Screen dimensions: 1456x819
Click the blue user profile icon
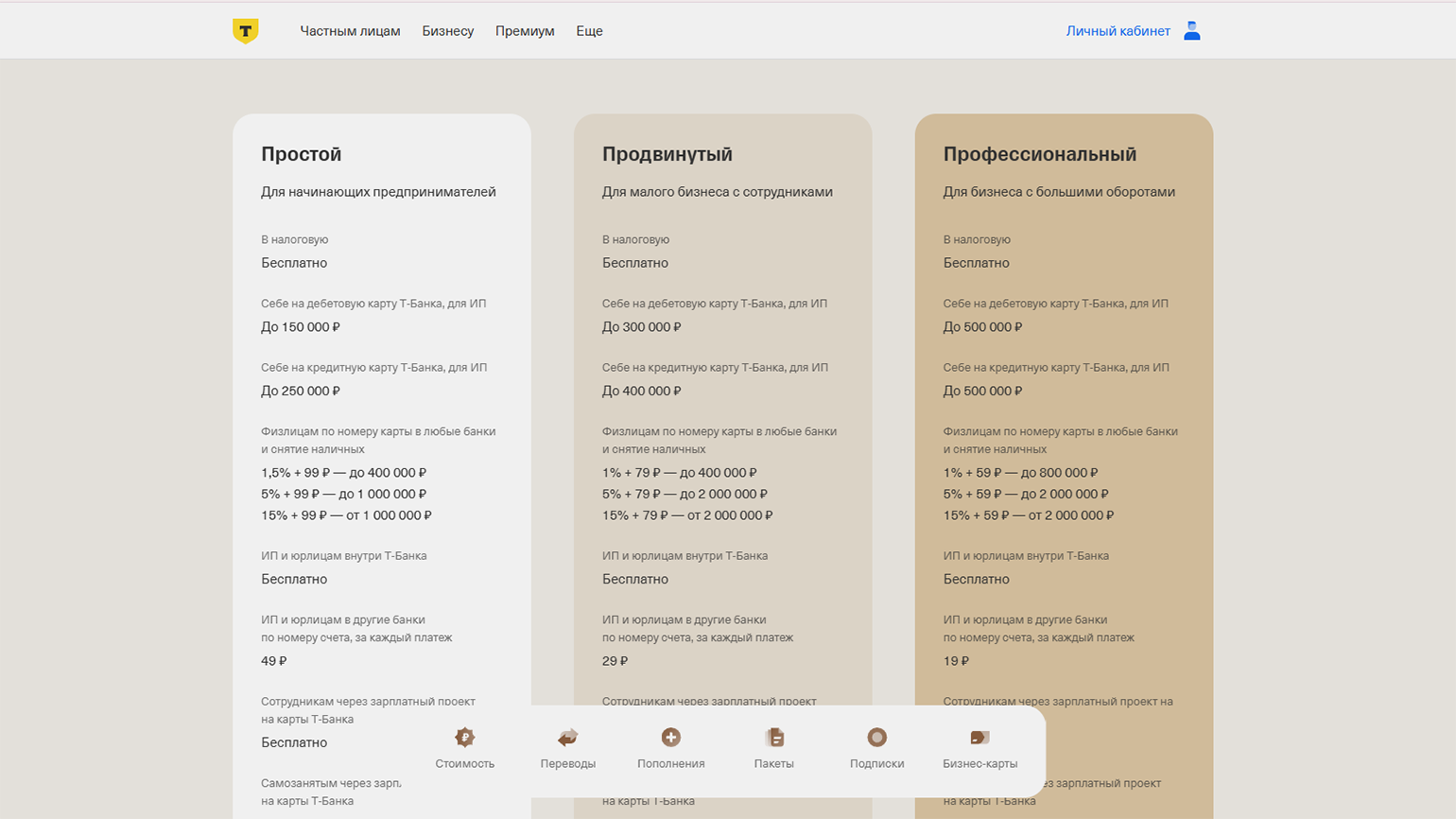(1191, 31)
